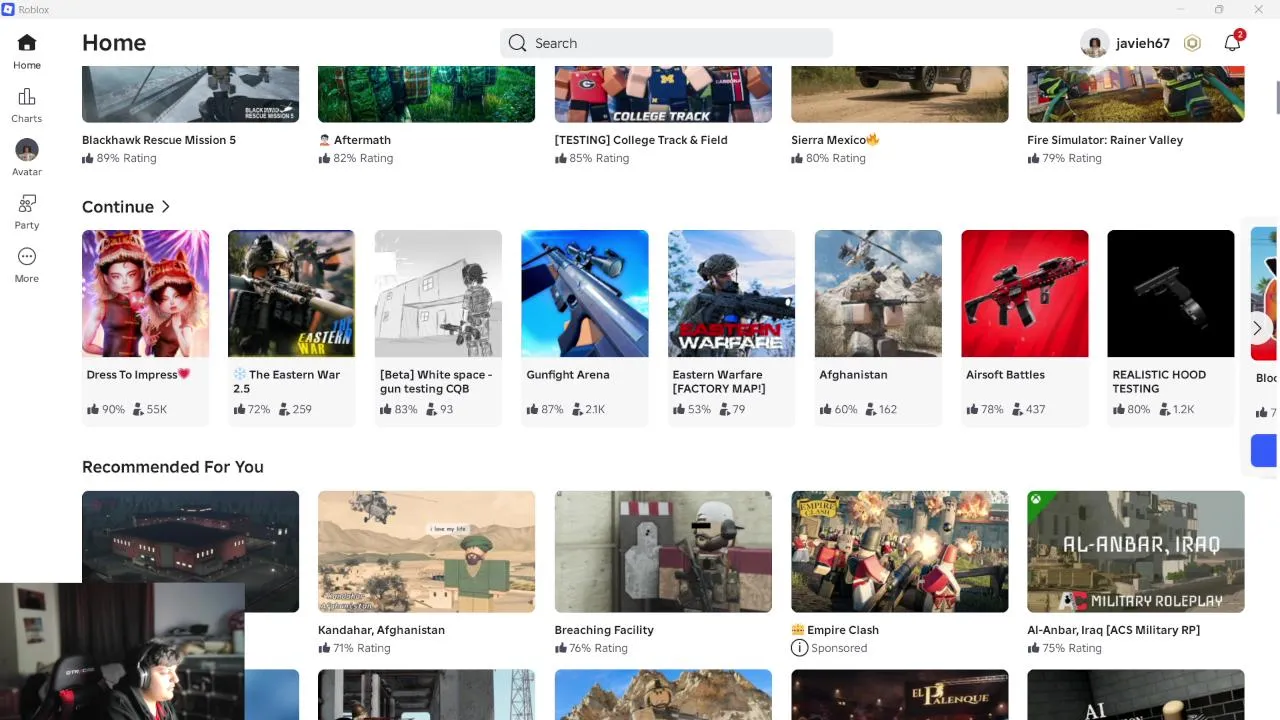Click Al-Anbar, Iraq [ACS Military RP] title
1280x720 pixels.
1113,630
